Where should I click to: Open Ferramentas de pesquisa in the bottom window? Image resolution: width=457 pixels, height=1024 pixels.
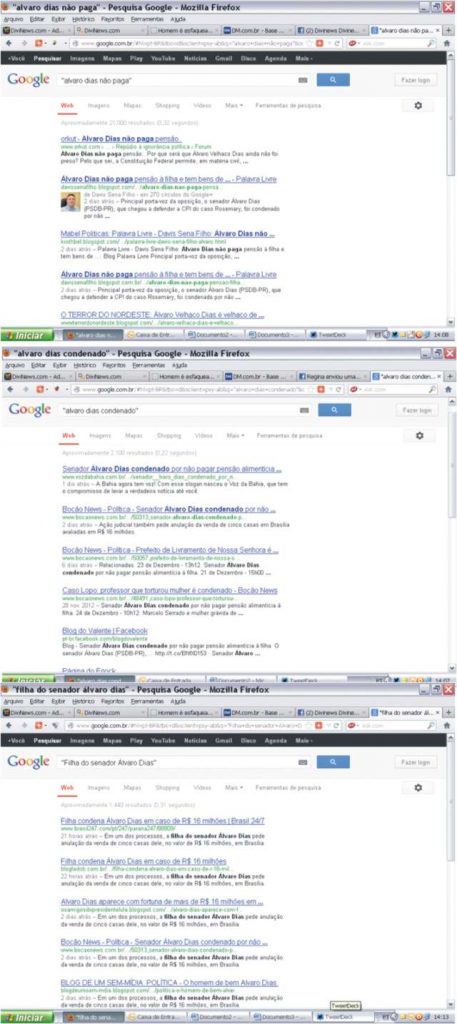pyautogui.click(x=288, y=788)
